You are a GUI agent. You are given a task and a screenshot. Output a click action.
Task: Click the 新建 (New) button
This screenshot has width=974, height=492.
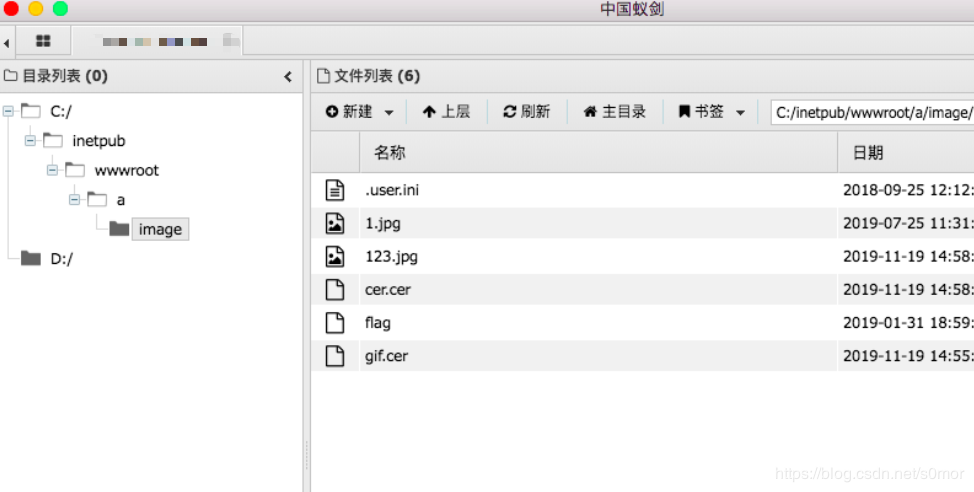point(349,112)
